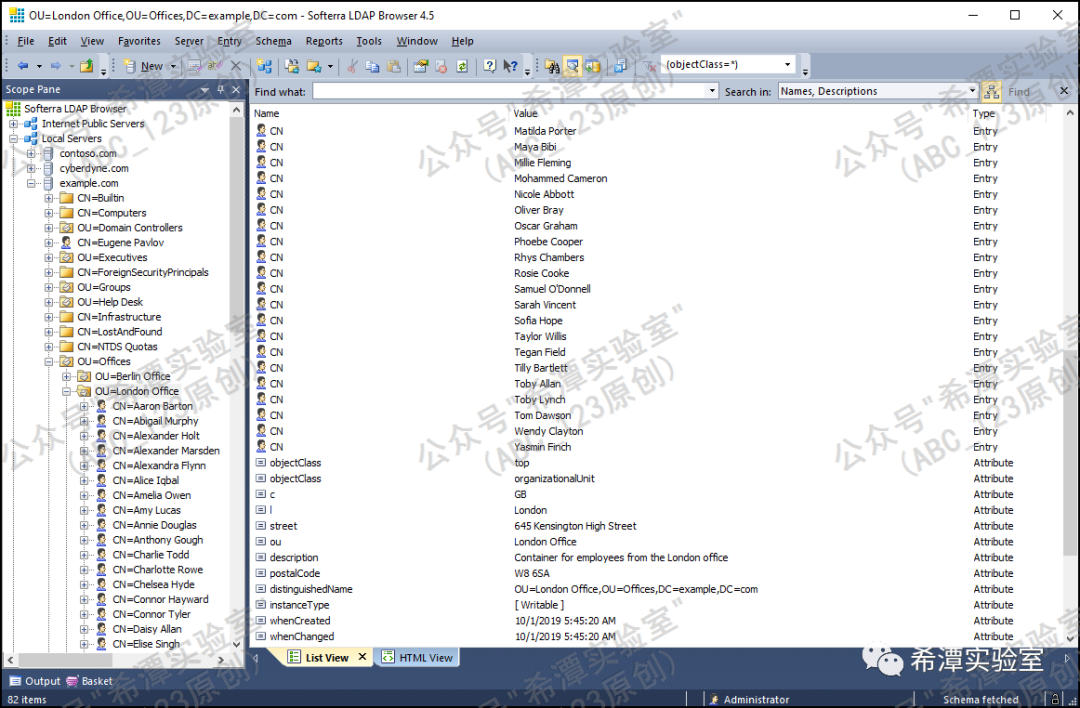Image resolution: width=1080 pixels, height=708 pixels.
Task: Click the Copy icon in toolbar
Action: 373,66
